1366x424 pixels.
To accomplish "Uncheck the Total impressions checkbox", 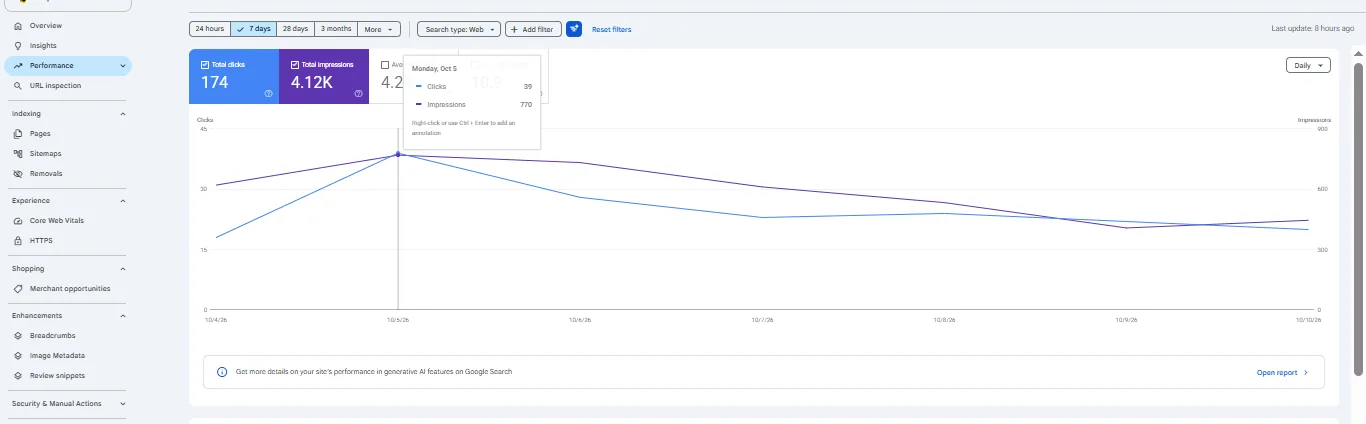I will coord(295,65).
